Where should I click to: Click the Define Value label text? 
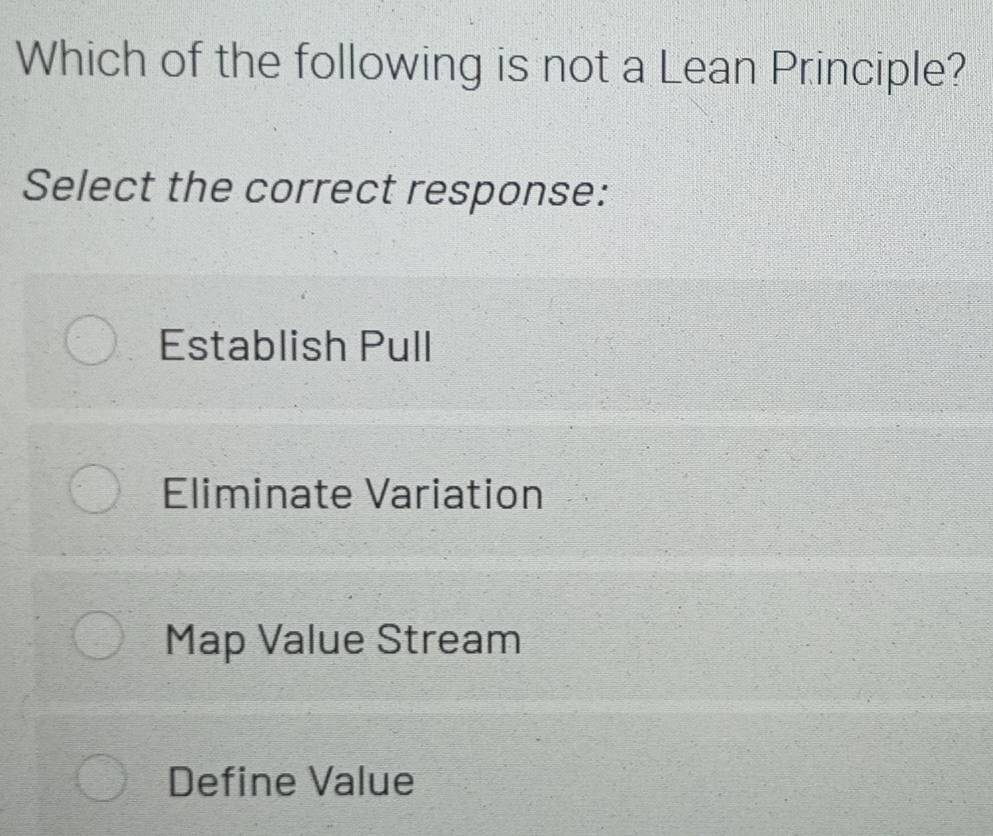pos(291,781)
